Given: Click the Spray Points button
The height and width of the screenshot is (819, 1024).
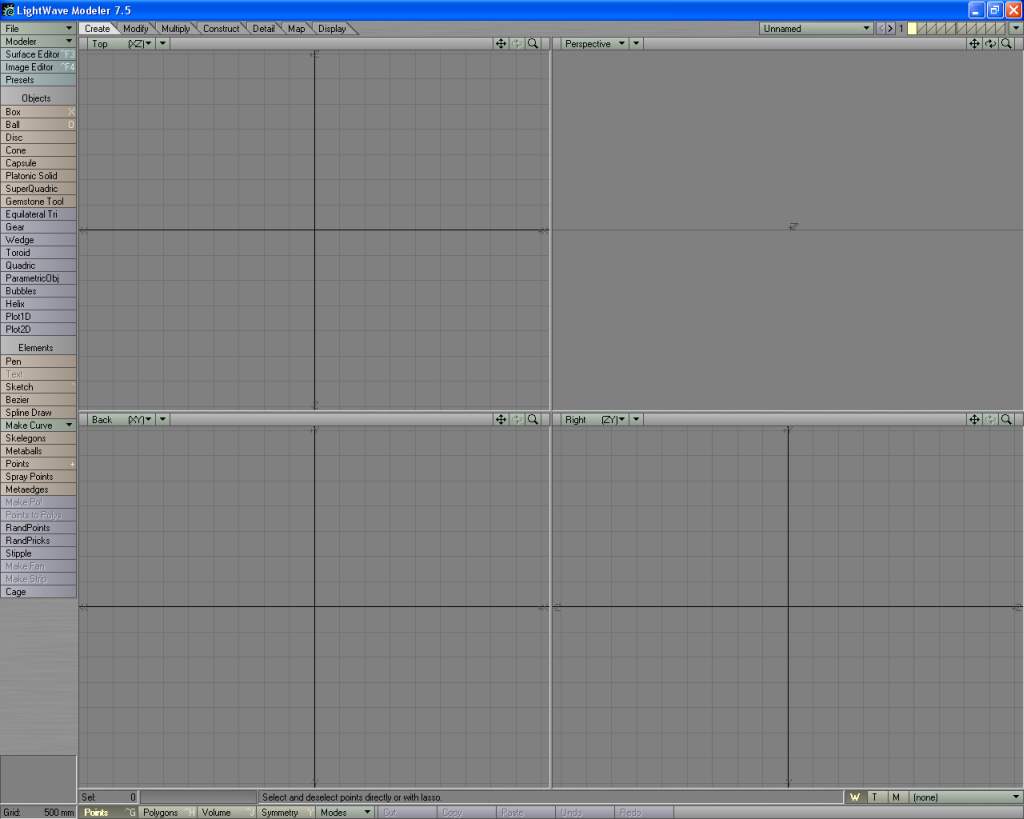Looking at the screenshot, I should click(38, 477).
